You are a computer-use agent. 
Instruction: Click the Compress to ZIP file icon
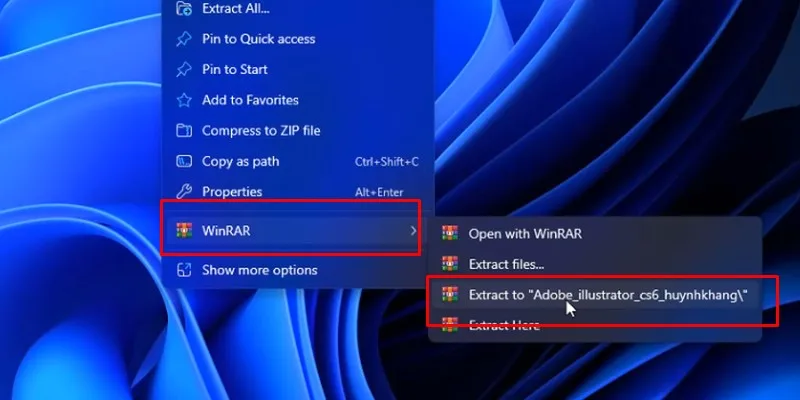point(184,131)
